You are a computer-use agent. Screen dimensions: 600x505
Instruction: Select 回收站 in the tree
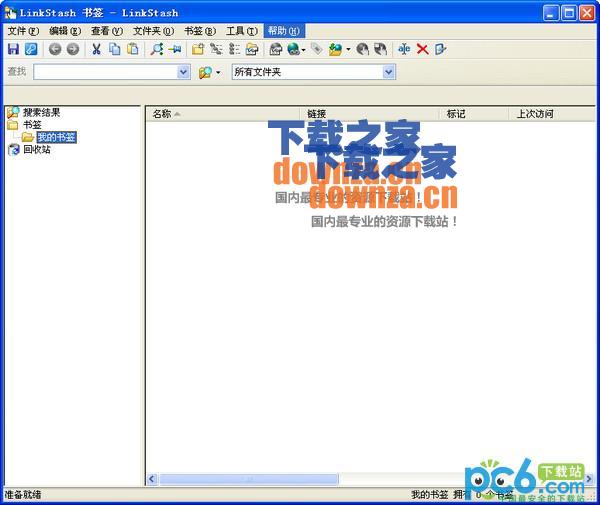(37, 149)
